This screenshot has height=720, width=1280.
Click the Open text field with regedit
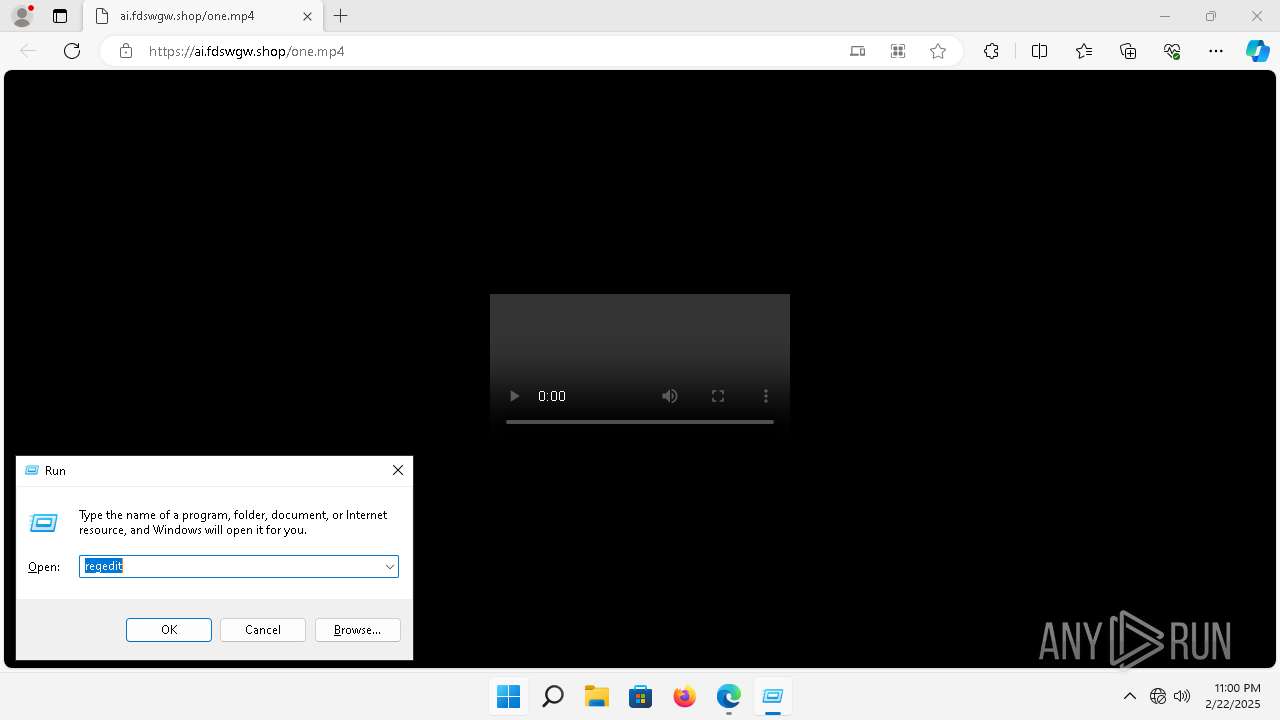230,566
